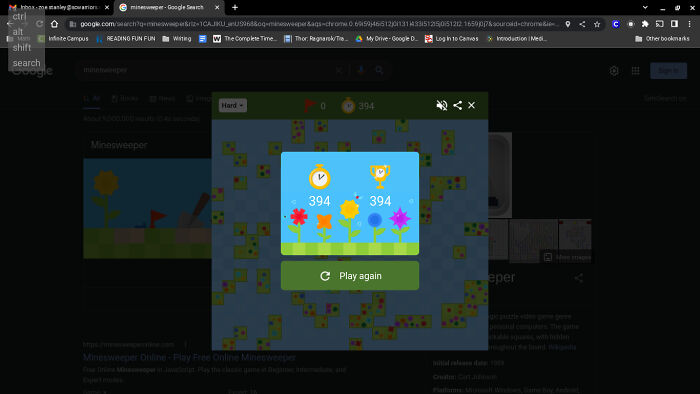
Task: Switch to the Inbox Gmail tab
Action: (58, 7)
